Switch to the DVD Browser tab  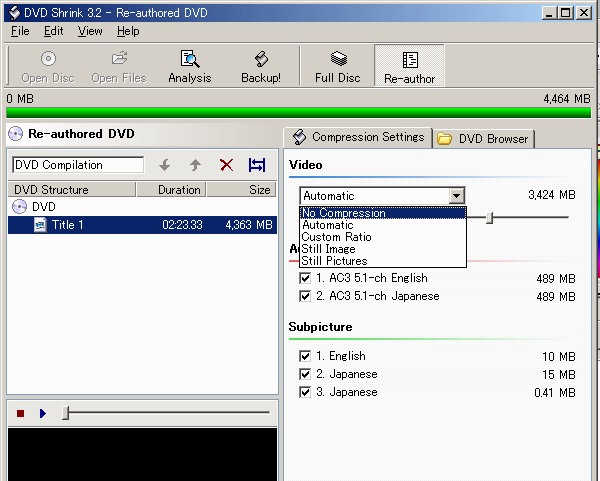(486, 138)
